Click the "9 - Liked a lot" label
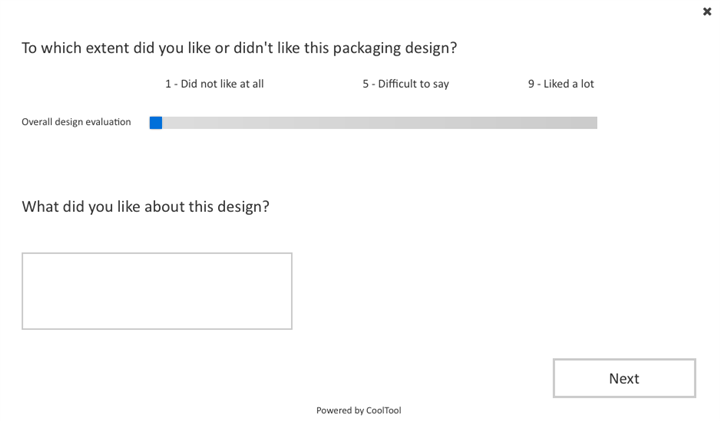720x421 pixels. [x=560, y=84]
